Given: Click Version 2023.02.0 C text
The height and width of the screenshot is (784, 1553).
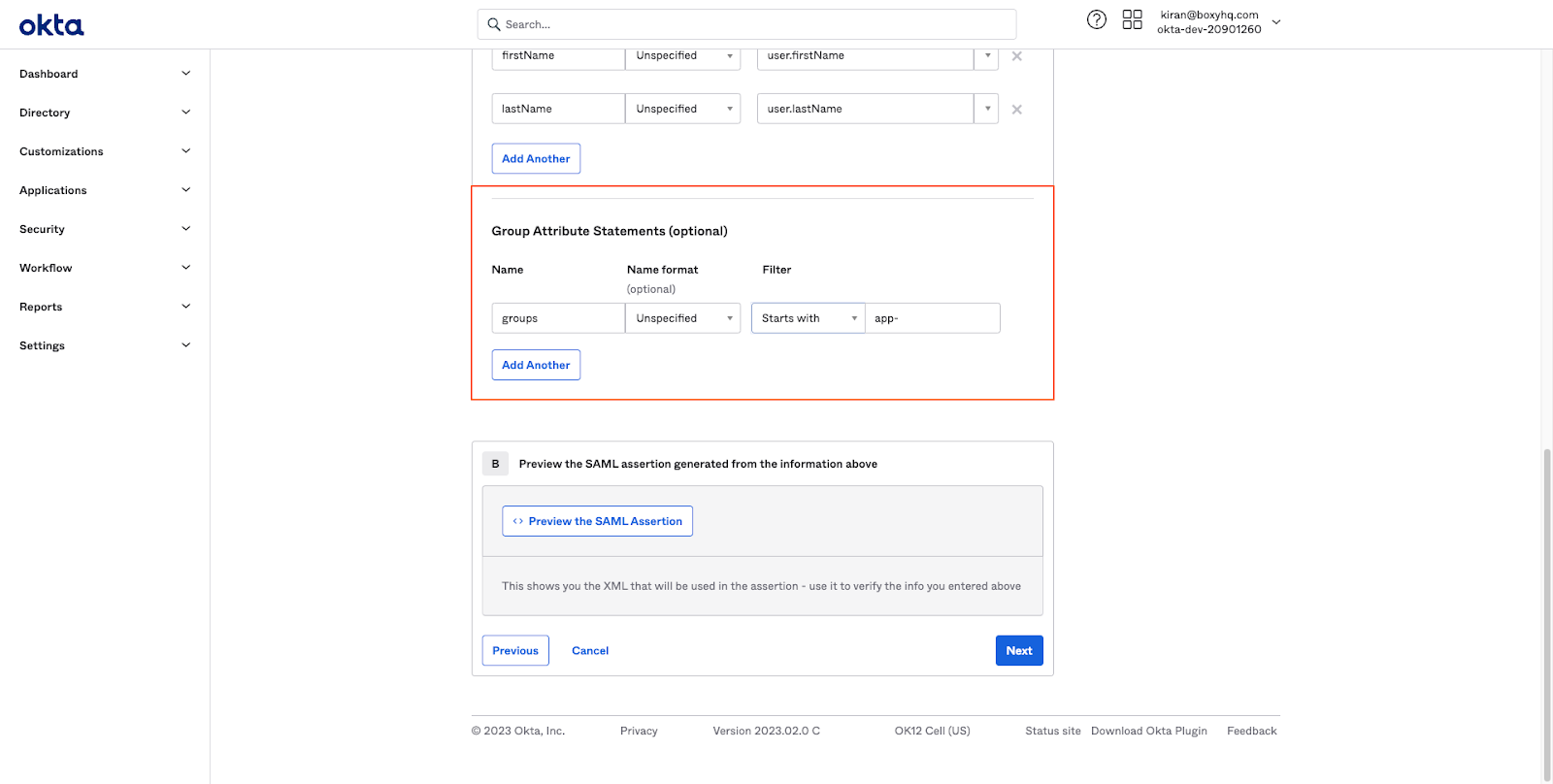Looking at the screenshot, I should (x=767, y=732).
